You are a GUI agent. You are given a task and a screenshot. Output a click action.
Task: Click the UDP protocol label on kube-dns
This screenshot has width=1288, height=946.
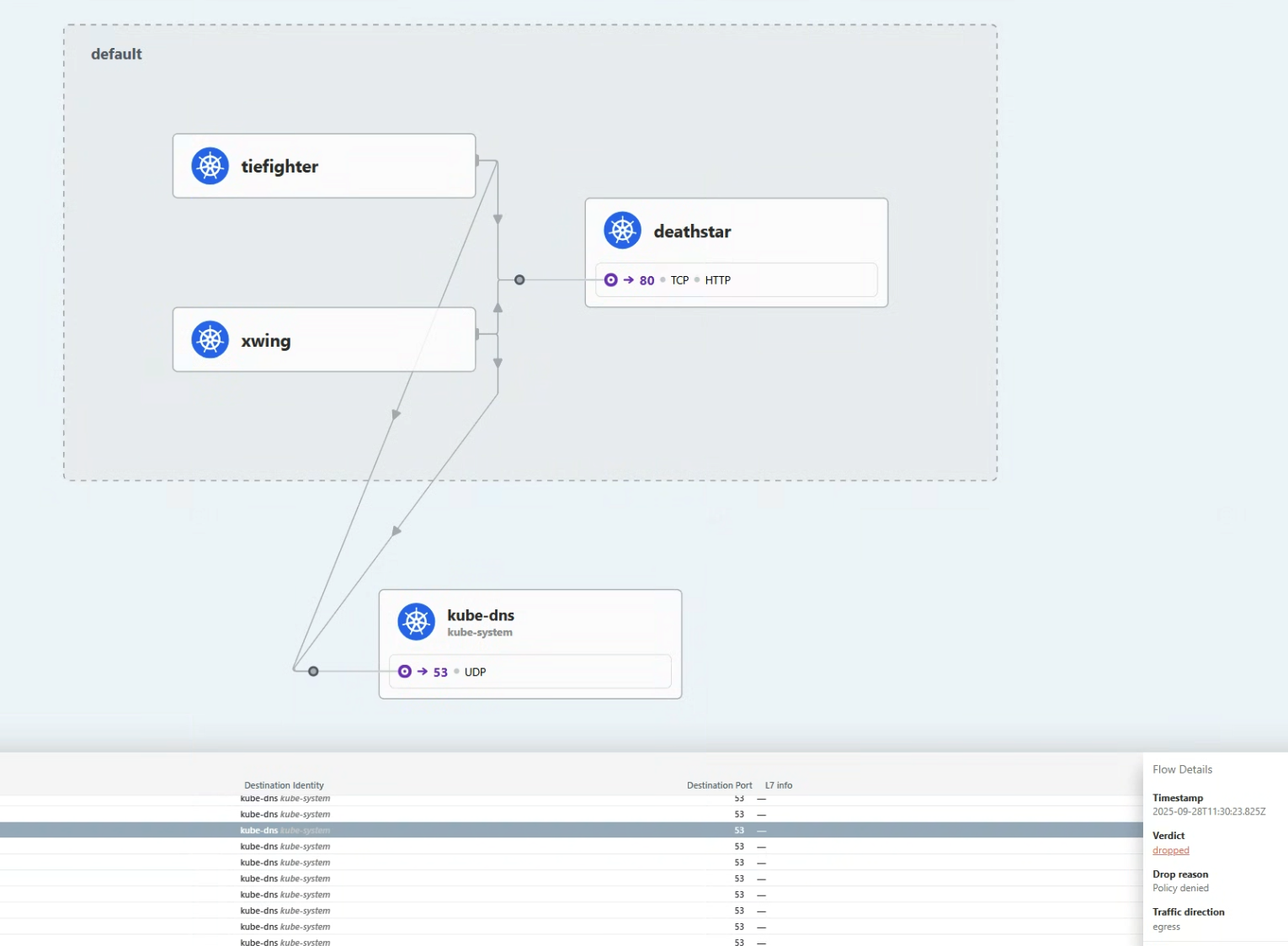pos(475,672)
